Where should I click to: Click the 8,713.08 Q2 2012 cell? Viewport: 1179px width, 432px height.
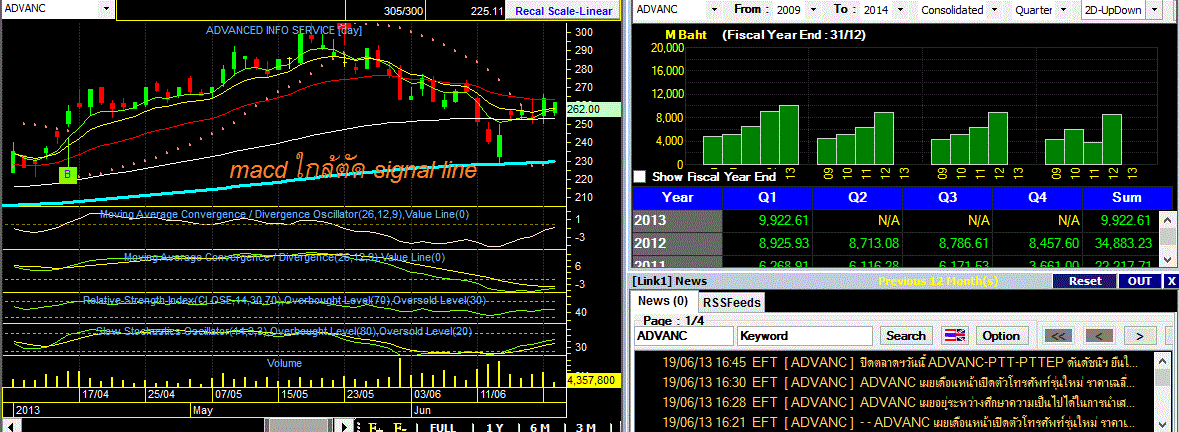coord(857,243)
